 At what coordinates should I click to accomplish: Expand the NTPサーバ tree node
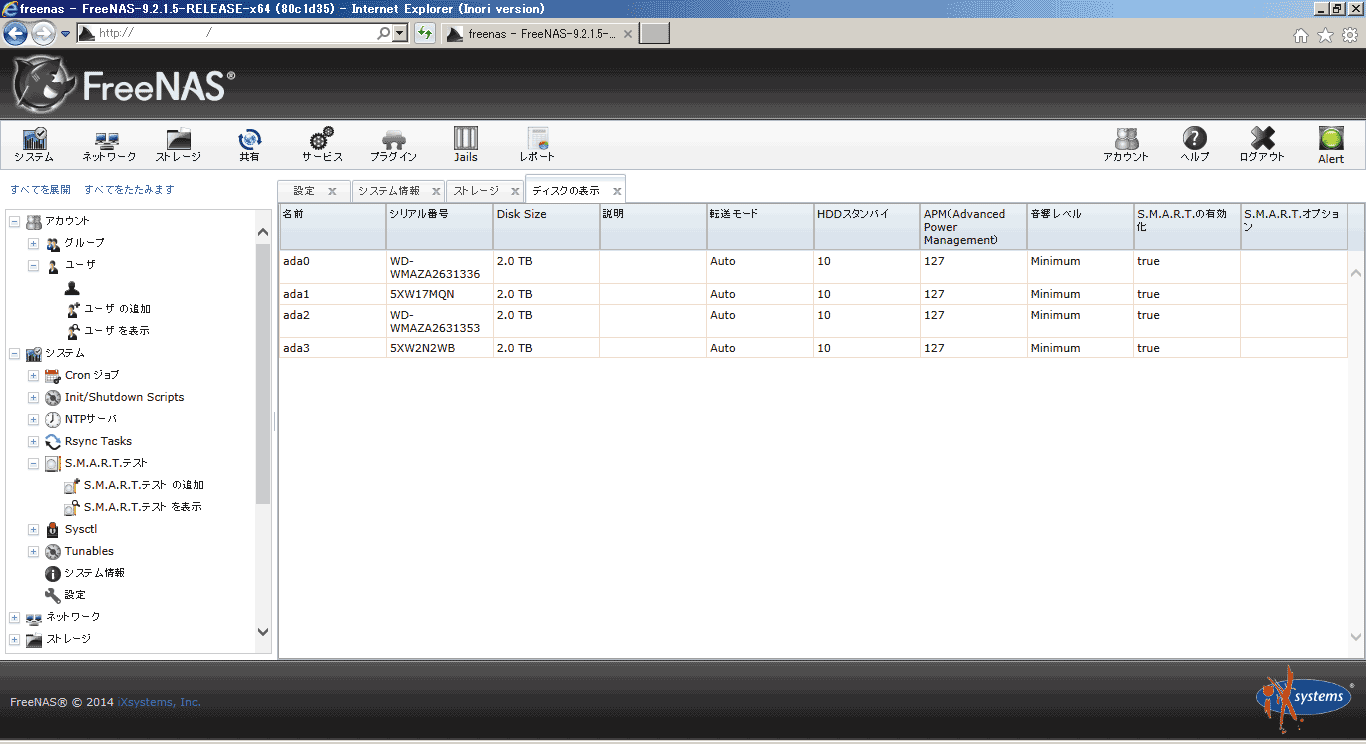(33, 419)
